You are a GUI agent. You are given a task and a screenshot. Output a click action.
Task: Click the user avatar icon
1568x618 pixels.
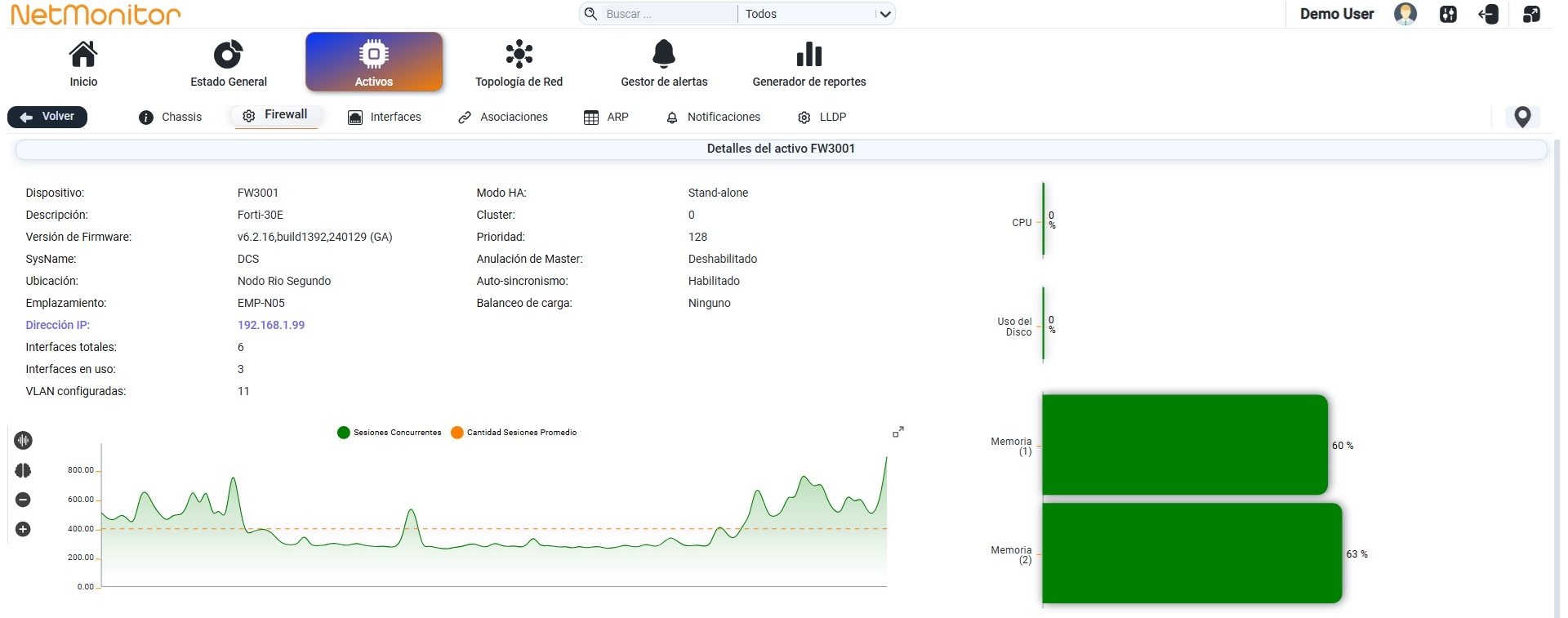(x=1405, y=14)
